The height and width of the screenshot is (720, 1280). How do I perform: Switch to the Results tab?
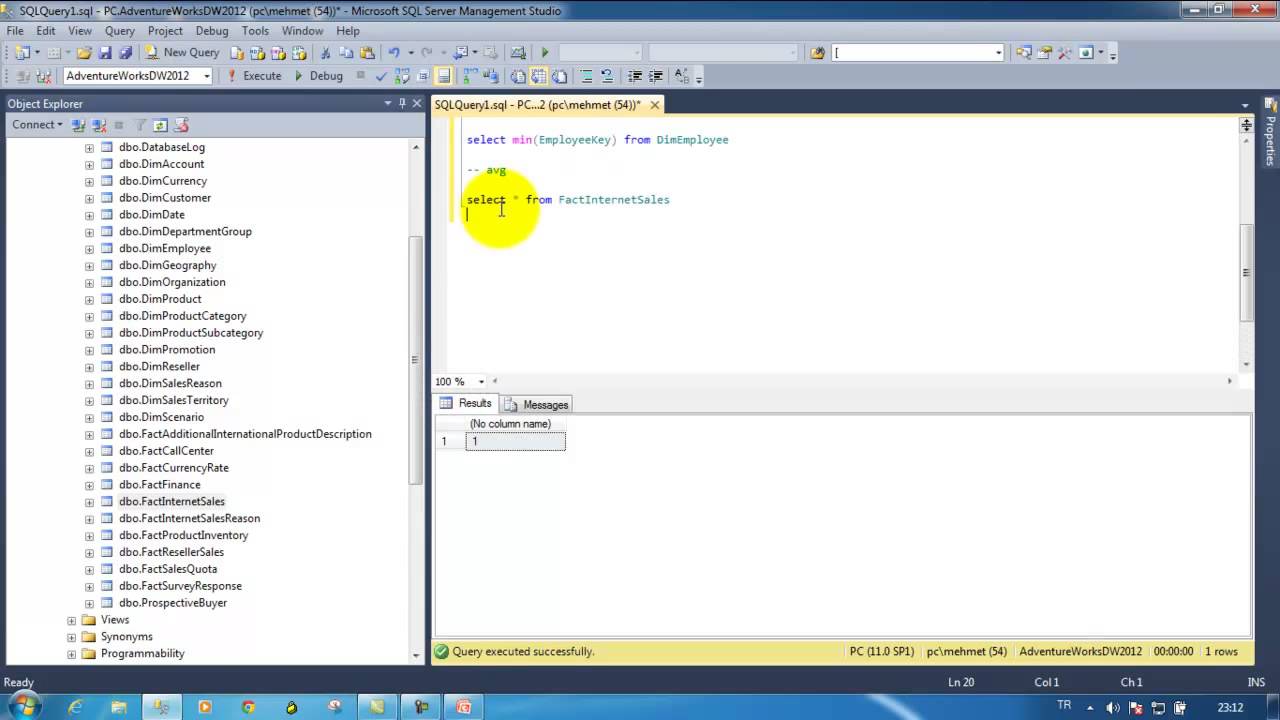[466, 403]
